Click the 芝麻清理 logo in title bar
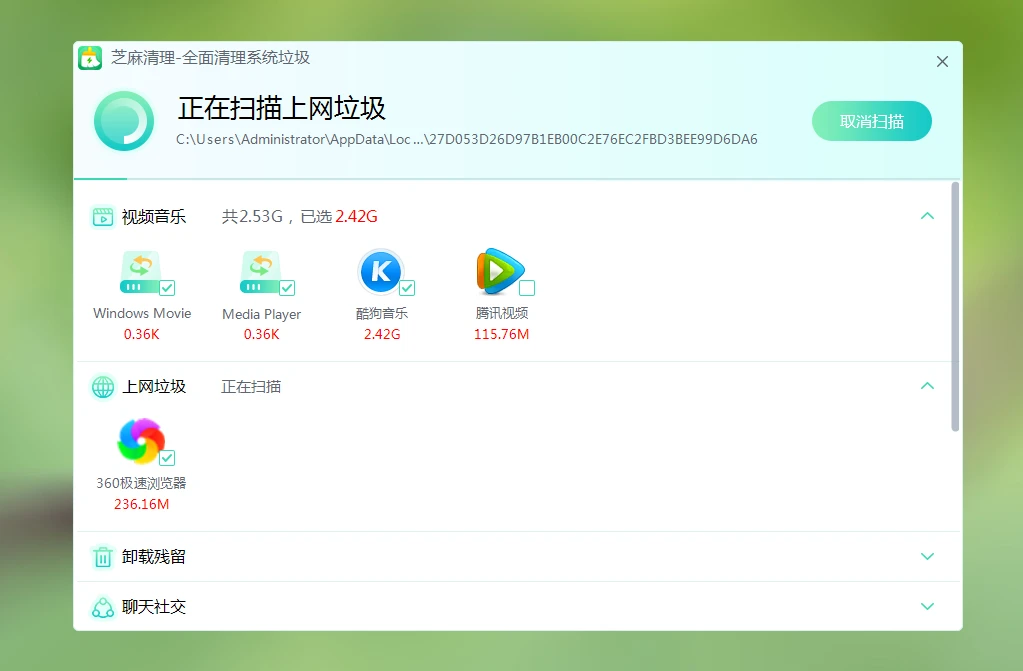This screenshot has height=671, width=1023. pyautogui.click(x=90, y=58)
